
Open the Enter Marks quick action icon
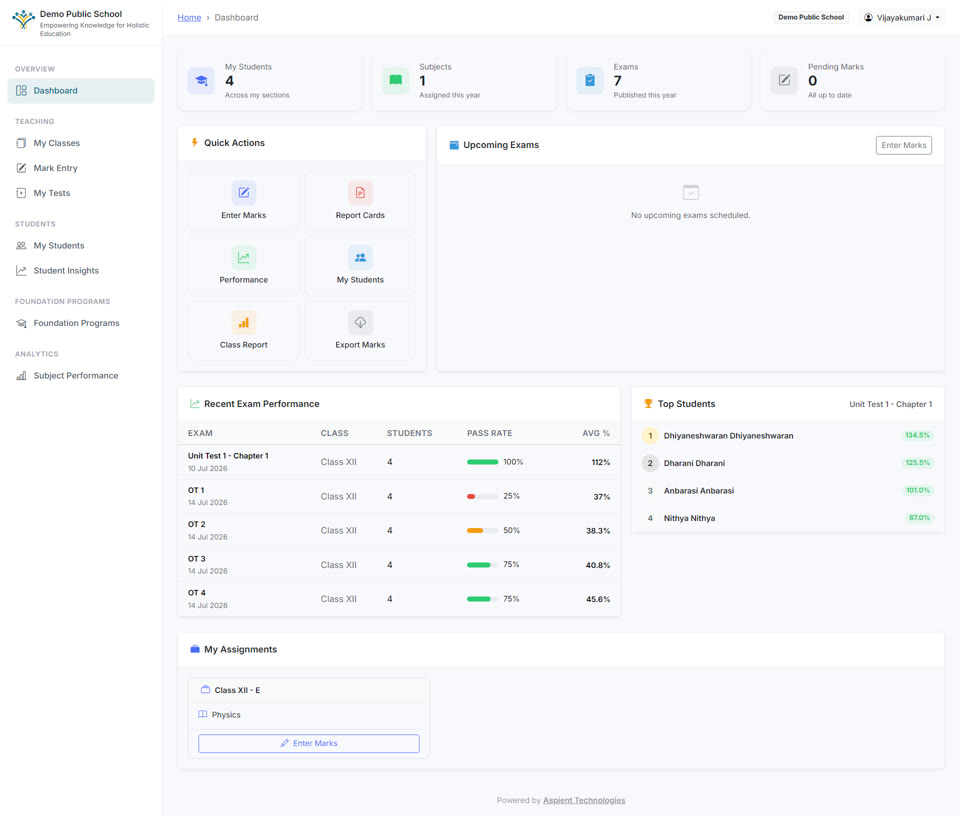pos(244,193)
